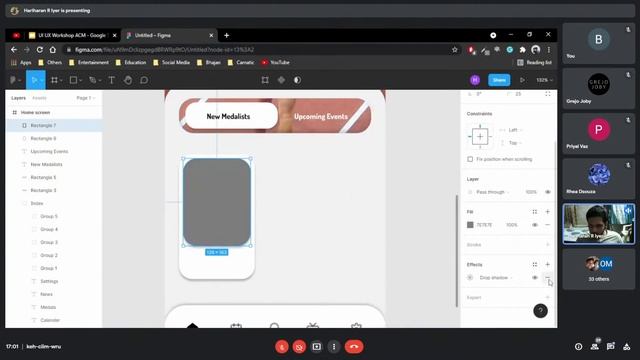Add a stroke with plus icon
The width and height of the screenshot is (640, 360).
coord(547,244)
